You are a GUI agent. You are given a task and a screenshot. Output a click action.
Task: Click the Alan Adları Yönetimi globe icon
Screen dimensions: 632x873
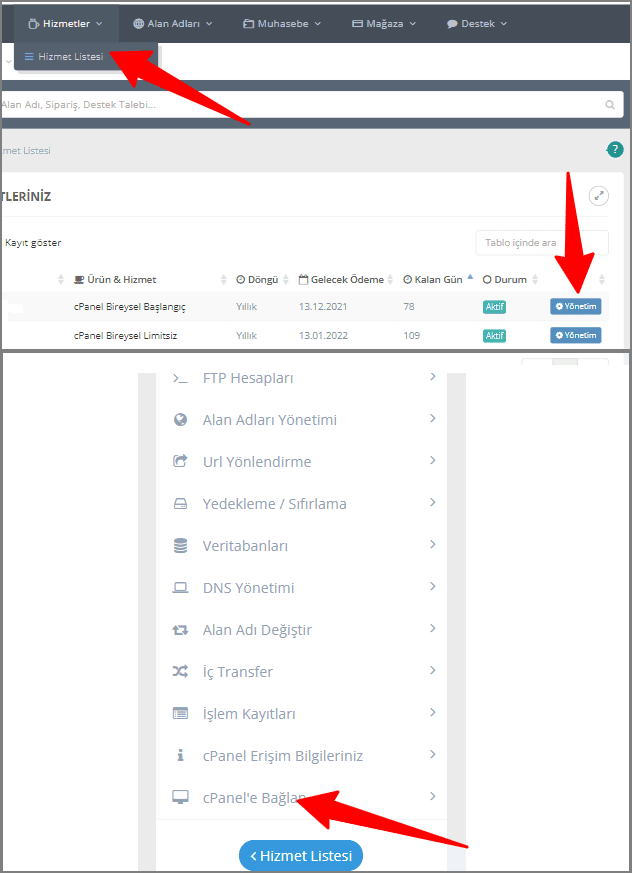pyautogui.click(x=180, y=420)
